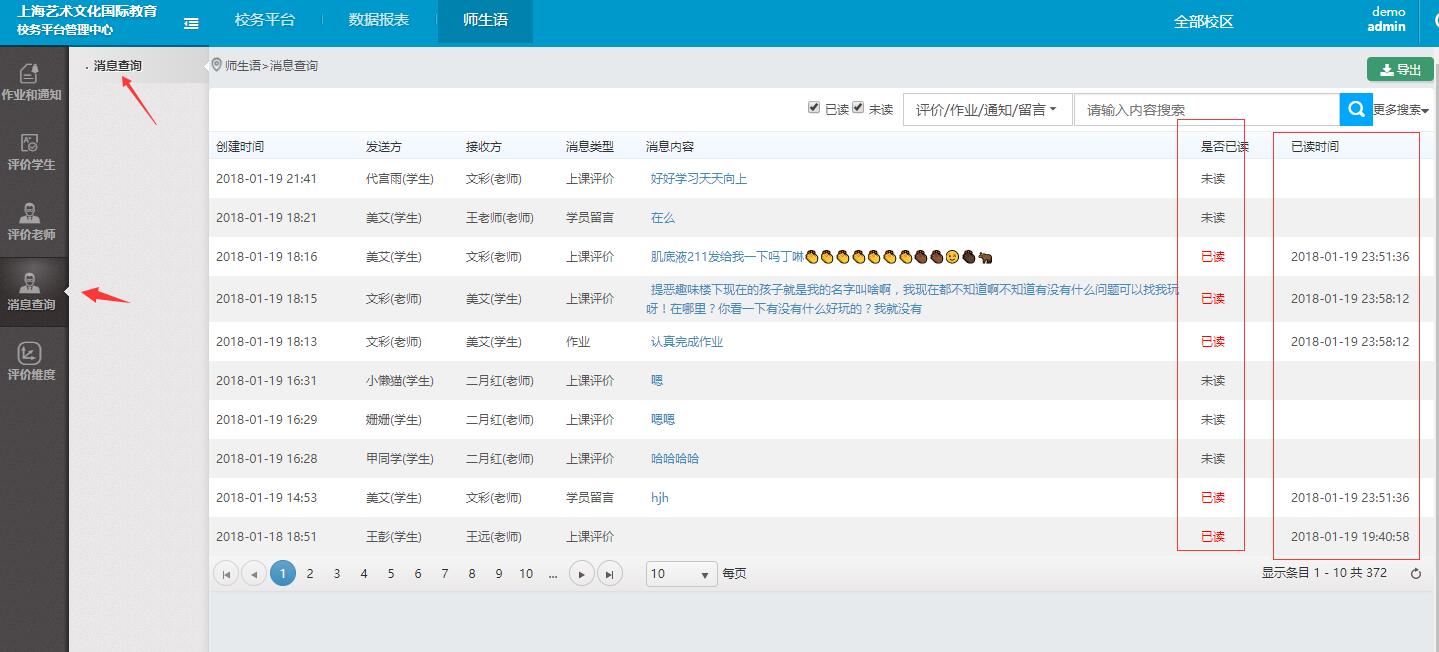
Task: Open message link 哈哈哈哈
Action: click(675, 459)
